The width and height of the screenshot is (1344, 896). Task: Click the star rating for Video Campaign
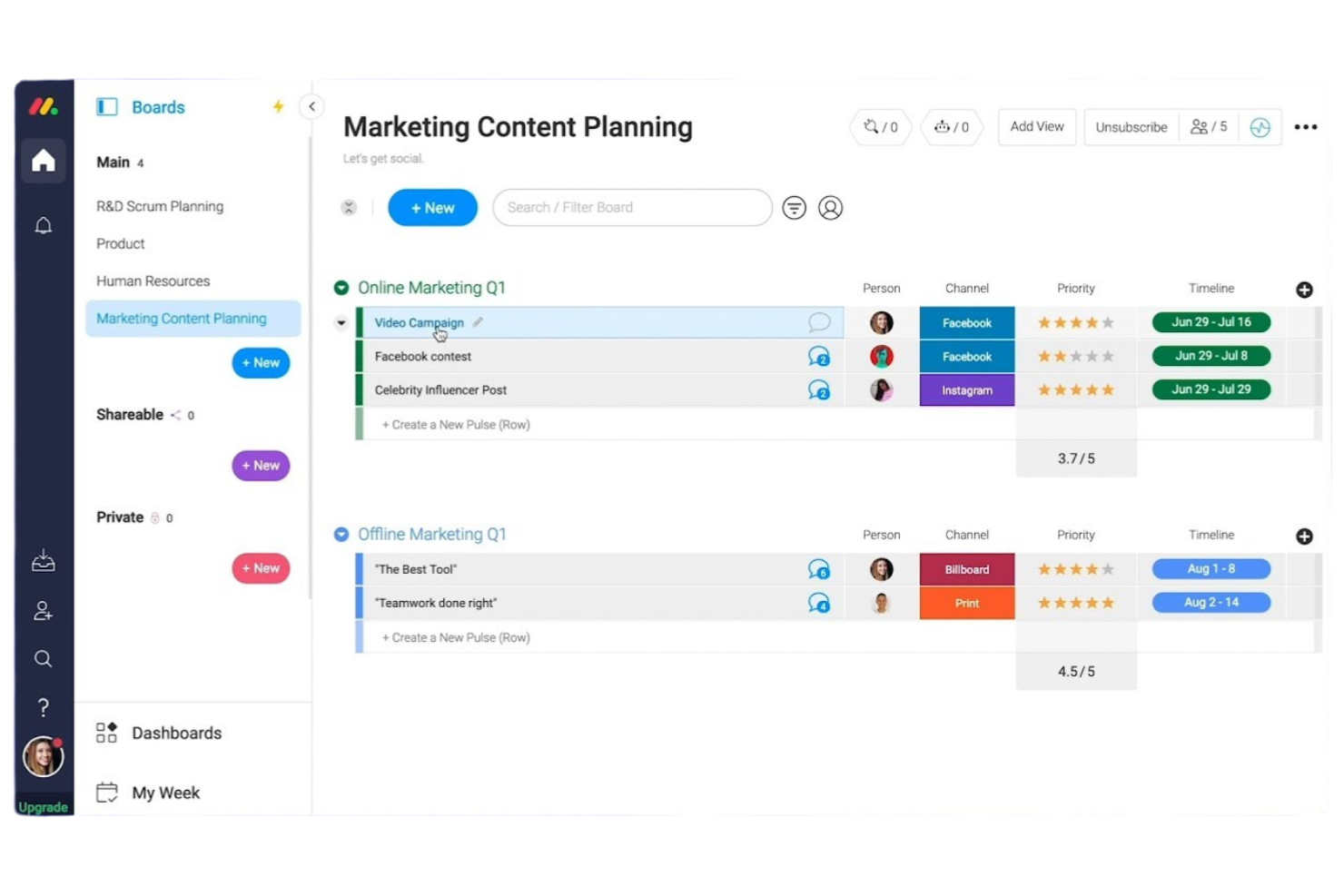1076,322
